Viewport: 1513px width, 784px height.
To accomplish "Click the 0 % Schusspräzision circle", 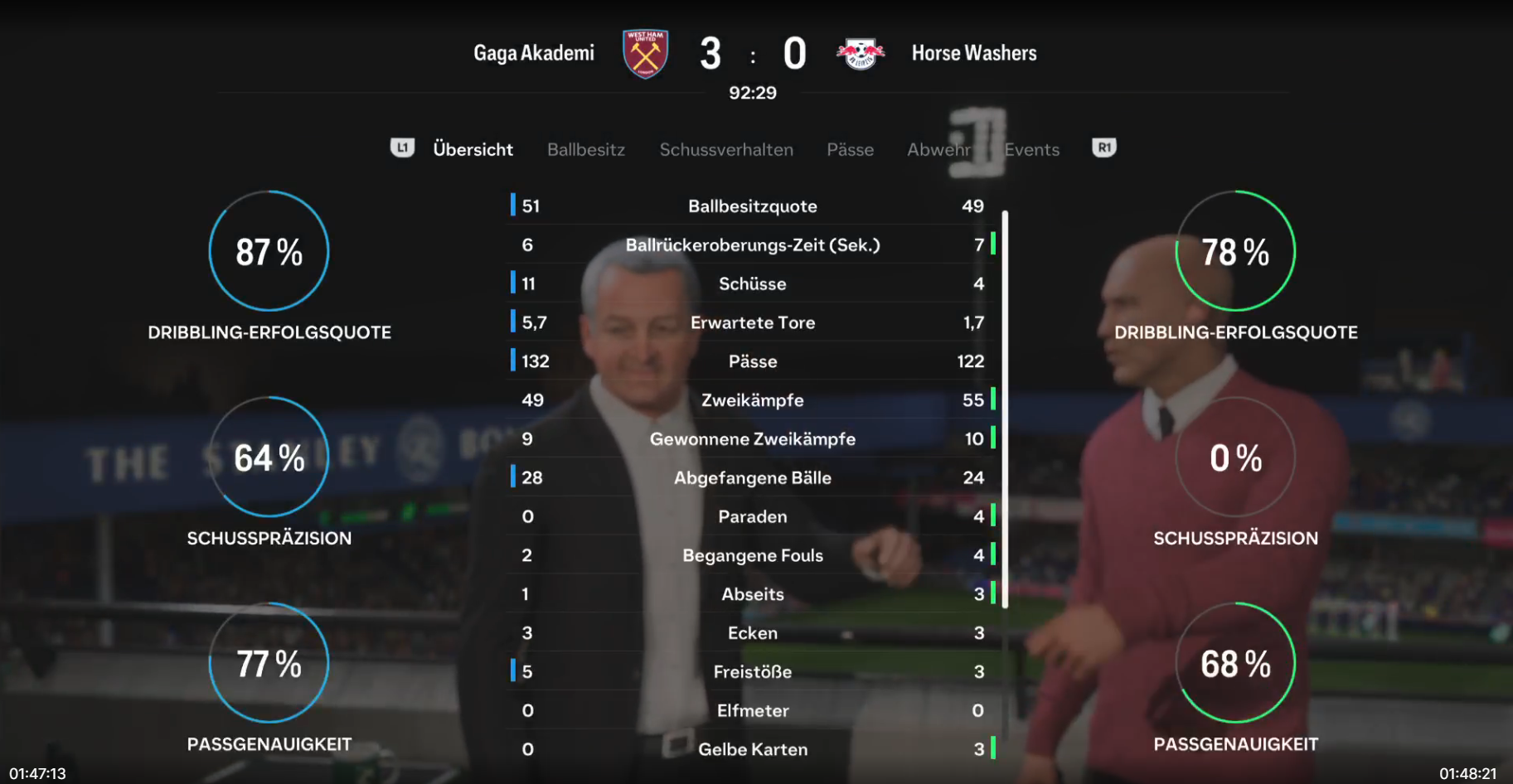I will (1235, 457).
